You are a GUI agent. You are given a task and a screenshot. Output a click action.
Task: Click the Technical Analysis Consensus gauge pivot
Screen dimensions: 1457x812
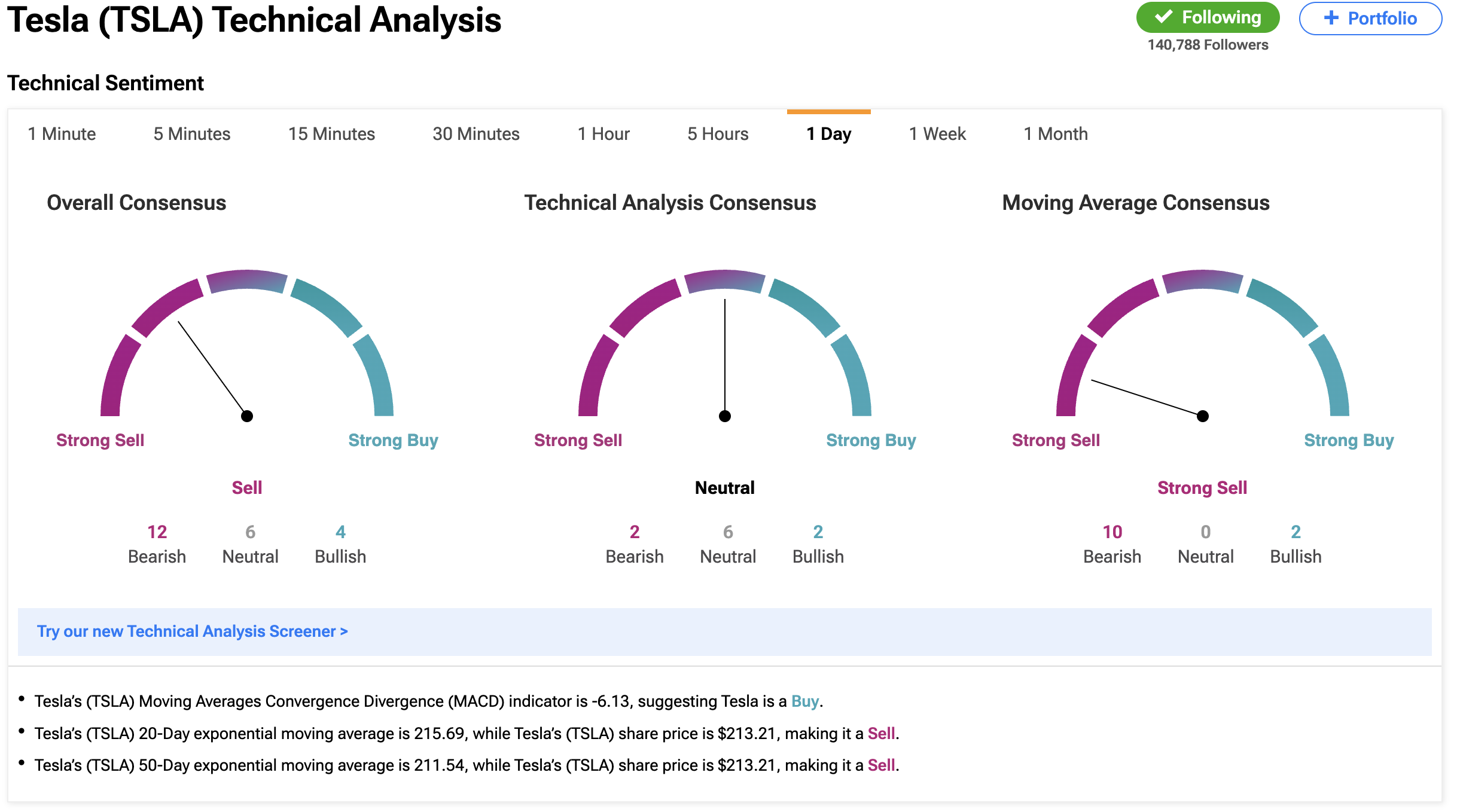725,416
